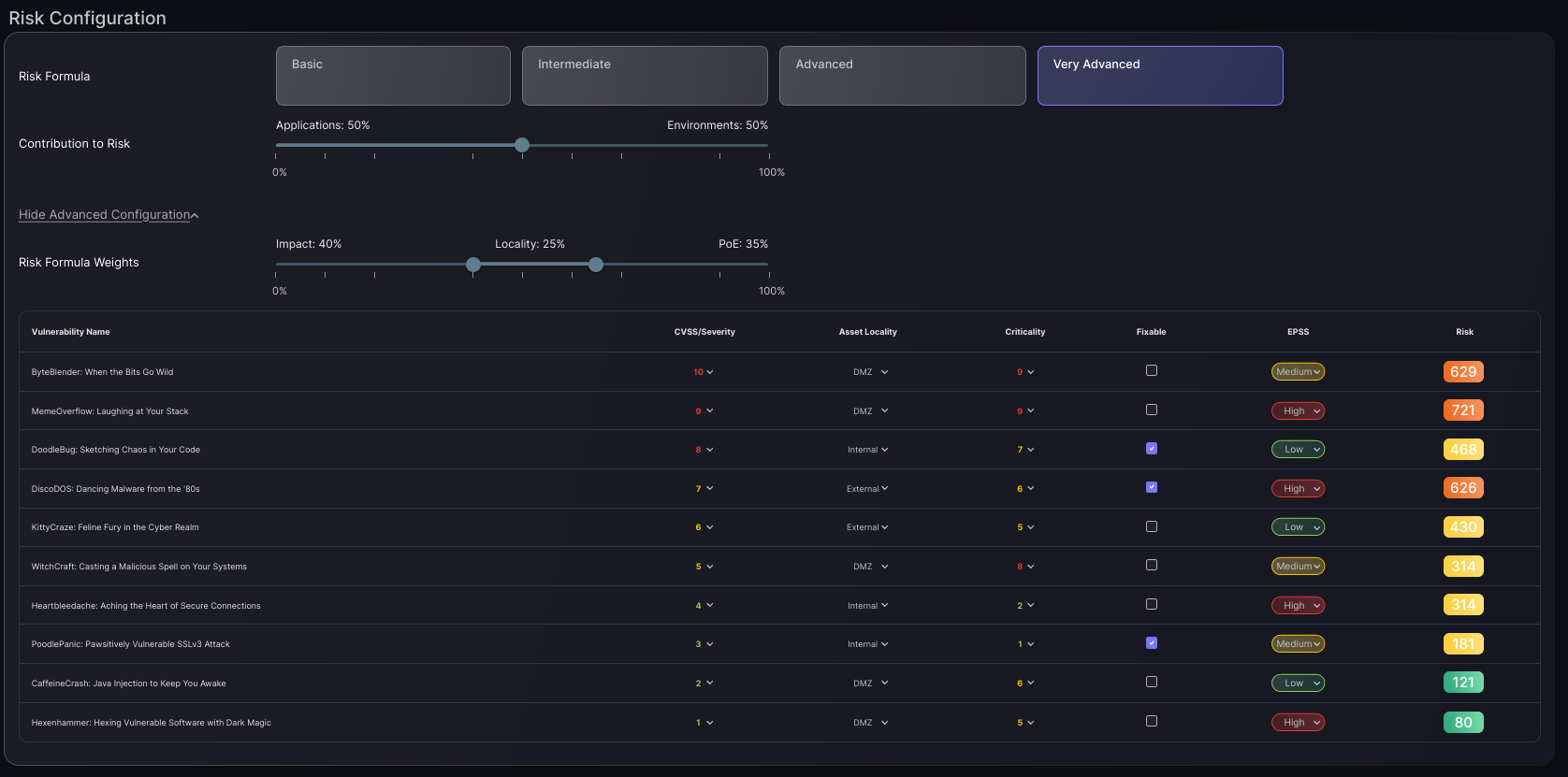Click the Applications/Environments contribution slider handle

(522, 145)
